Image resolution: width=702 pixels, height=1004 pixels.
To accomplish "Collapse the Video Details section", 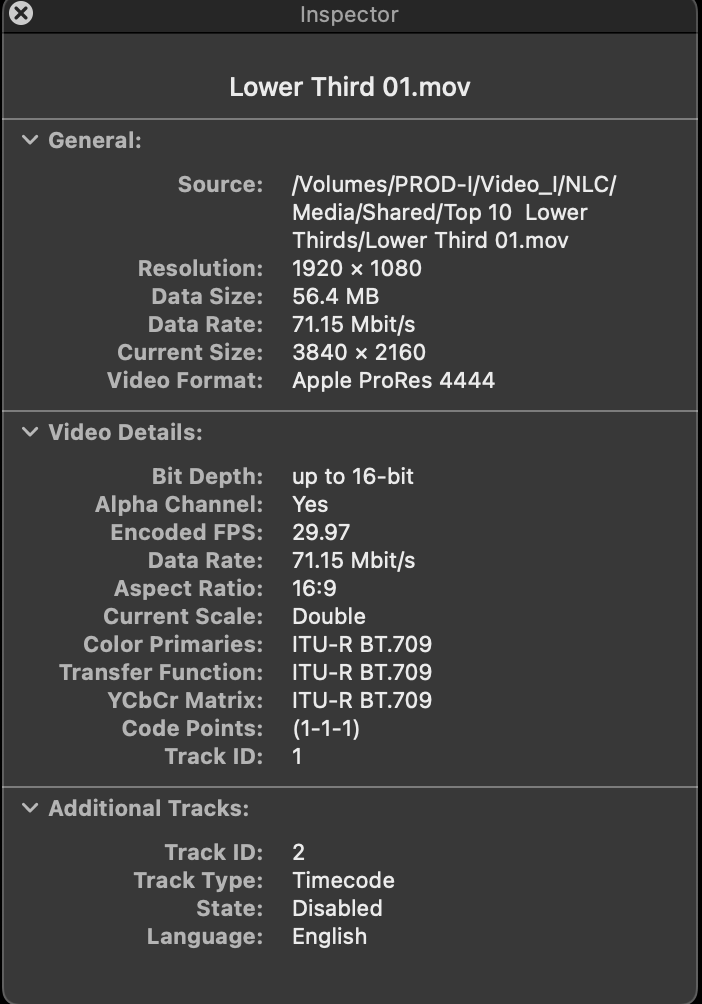I will 30,432.
